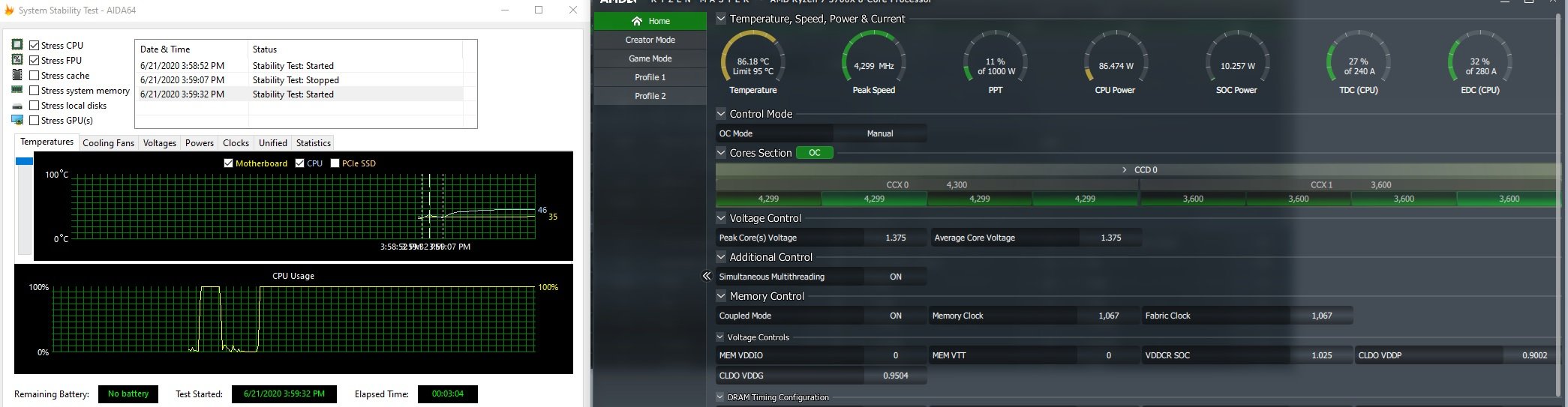Screen dimensions: 1568x407
Task: Collapse the Memory Control section
Action: tap(721, 296)
